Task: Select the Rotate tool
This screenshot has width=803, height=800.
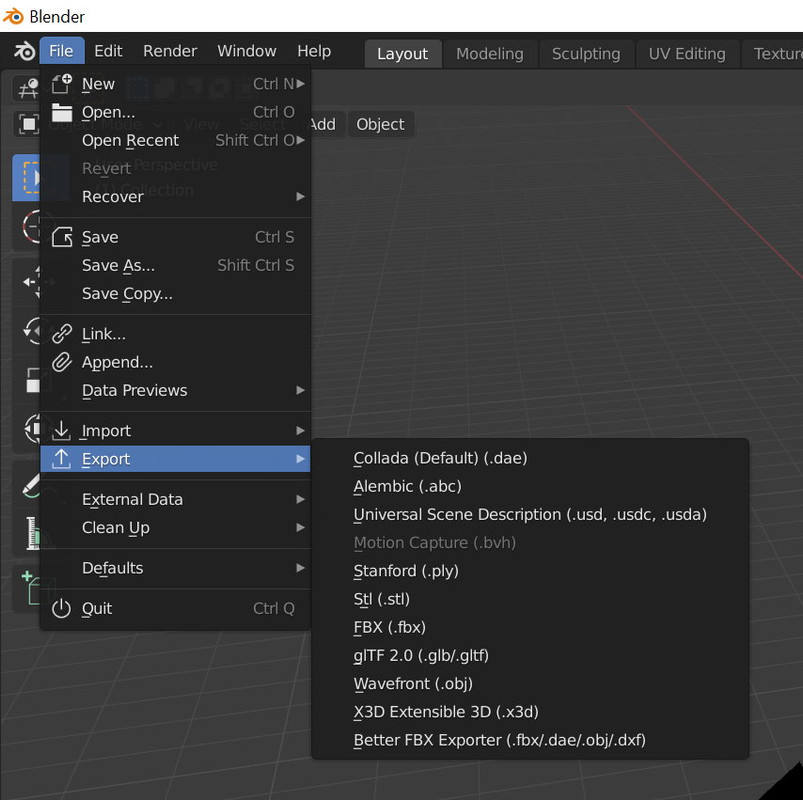Action: click(x=30, y=330)
